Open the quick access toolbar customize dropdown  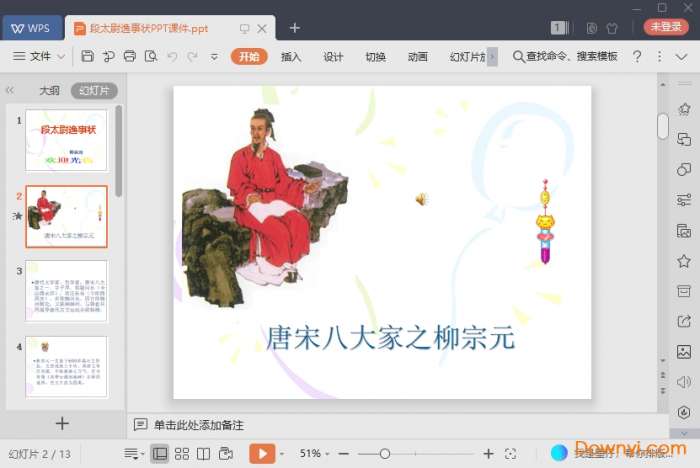pyautogui.click(x=214, y=57)
